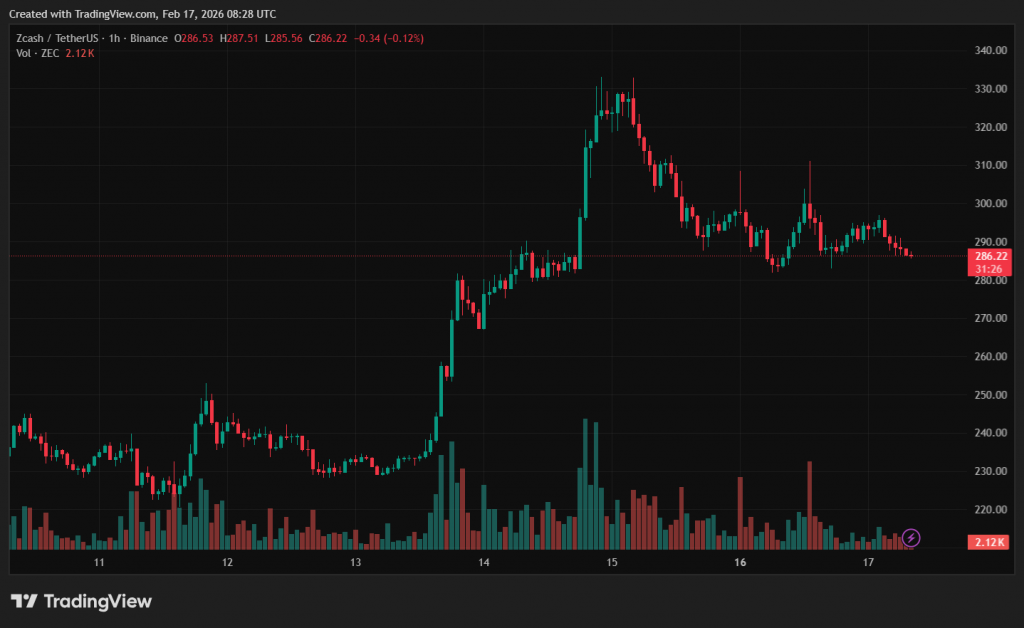Image resolution: width=1024 pixels, height=628 pixels.
Task: Click the 31:26 bar countdown timer
Action: coord(990,268)
